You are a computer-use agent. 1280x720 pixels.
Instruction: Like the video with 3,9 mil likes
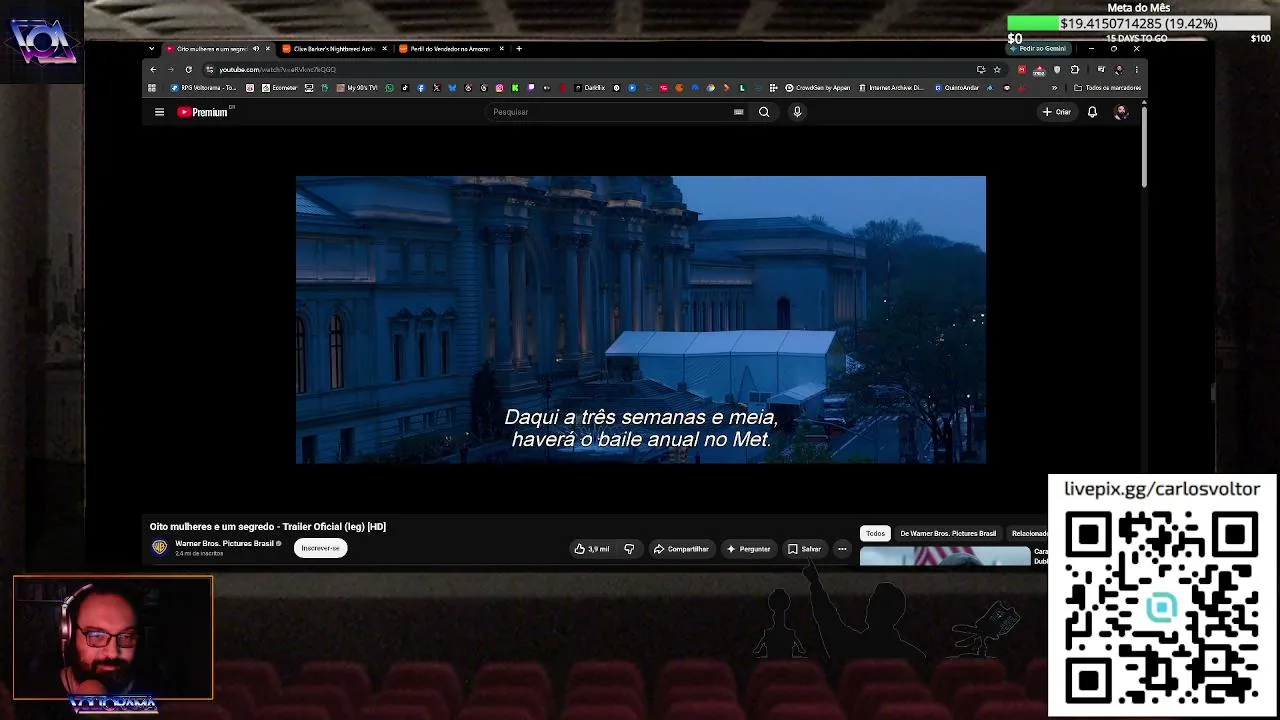[x=592, y=549]
